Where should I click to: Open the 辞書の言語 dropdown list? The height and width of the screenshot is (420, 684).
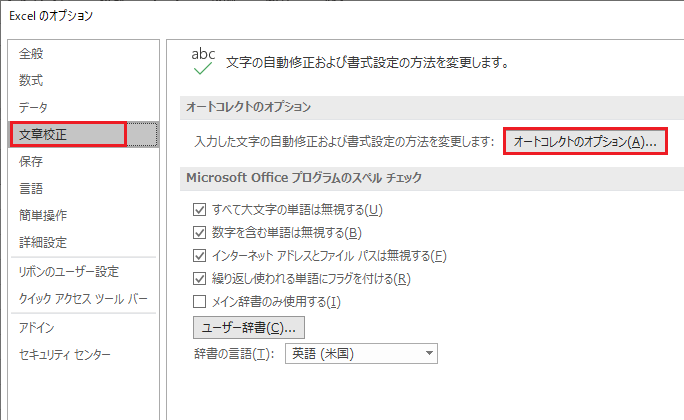click(360, 354)
